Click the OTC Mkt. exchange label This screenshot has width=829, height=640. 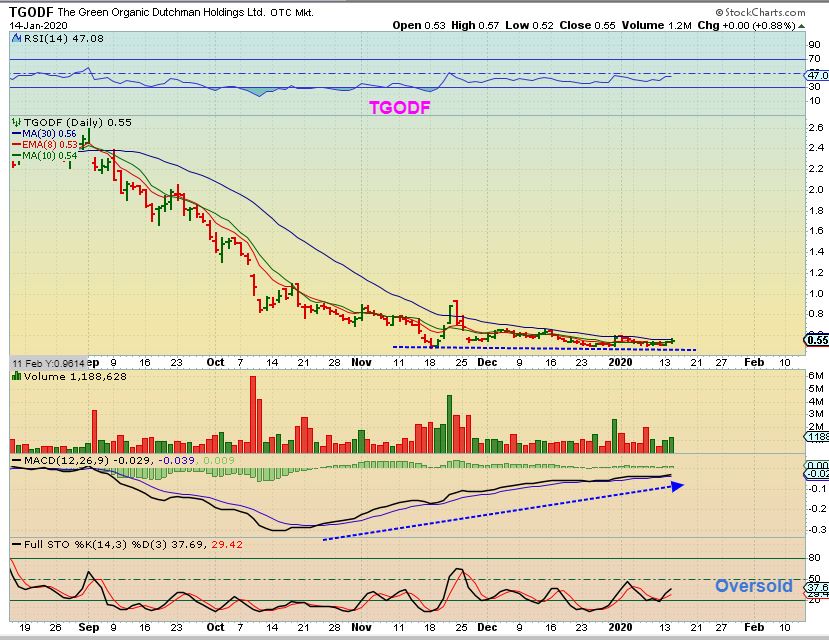pyautogui.click(x=292, y=13)
